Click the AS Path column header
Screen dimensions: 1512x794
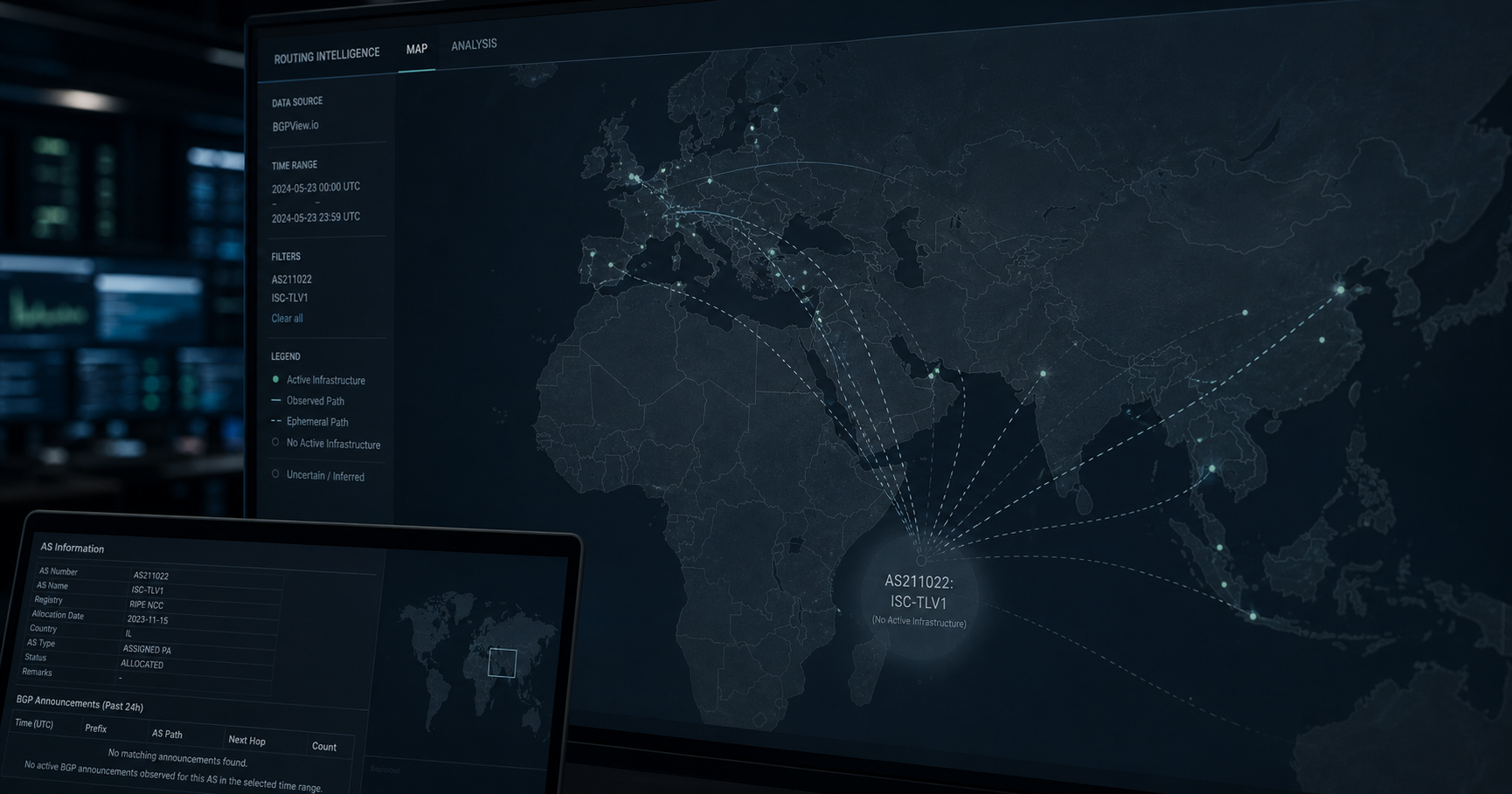pos(167,734)
